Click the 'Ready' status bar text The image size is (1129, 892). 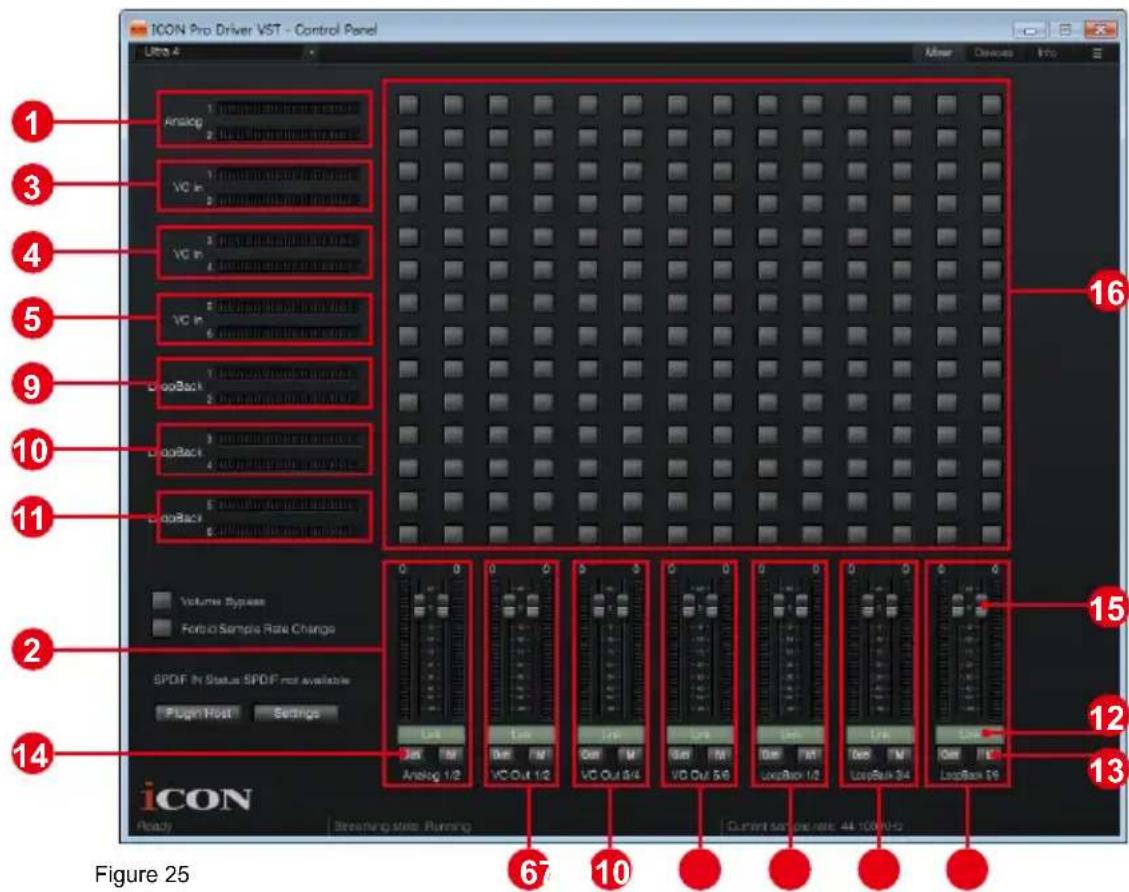[x=154, y=826]
